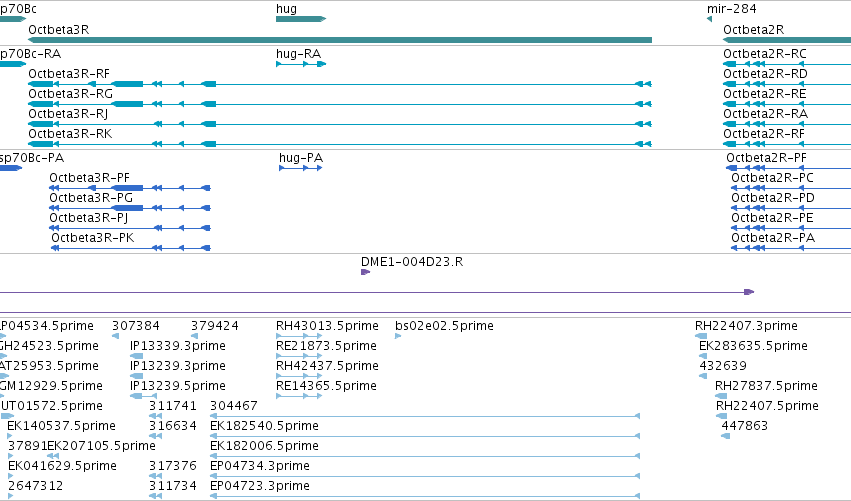The image size is (851, 501).
Task: Select EST 447863
Action: [x=745, y=427]
